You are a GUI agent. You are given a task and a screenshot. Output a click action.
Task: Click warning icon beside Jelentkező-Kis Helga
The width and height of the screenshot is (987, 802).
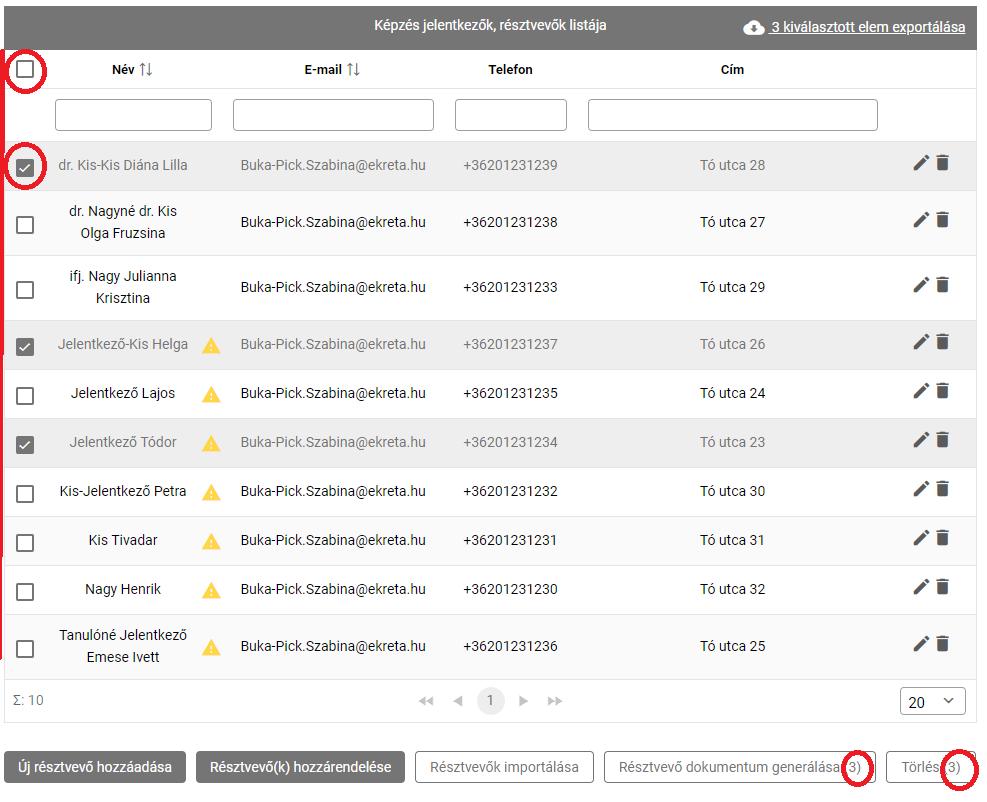[211, 345]
